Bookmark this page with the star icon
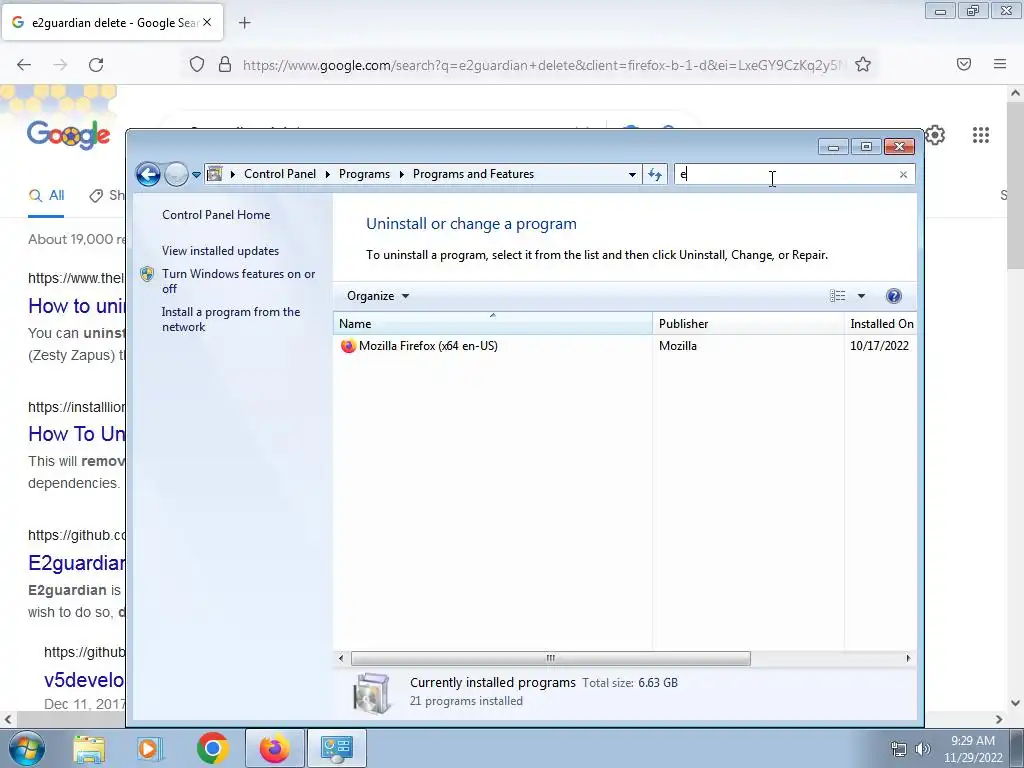1024x768 pixels. (x=863, y=65)
